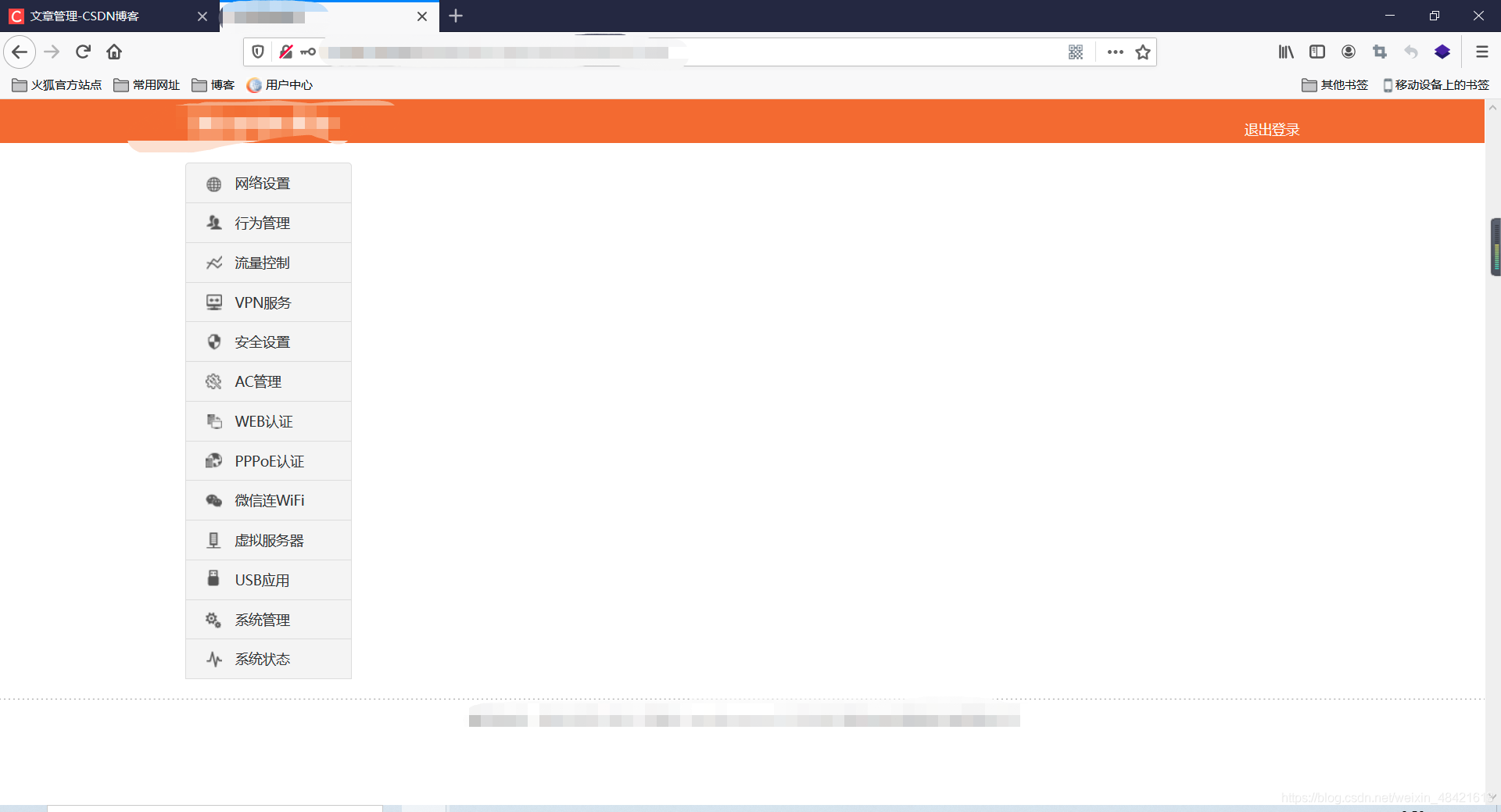Open the Firefox account icon
This screenshot has width=1501, height=812.
[1349, 52]
